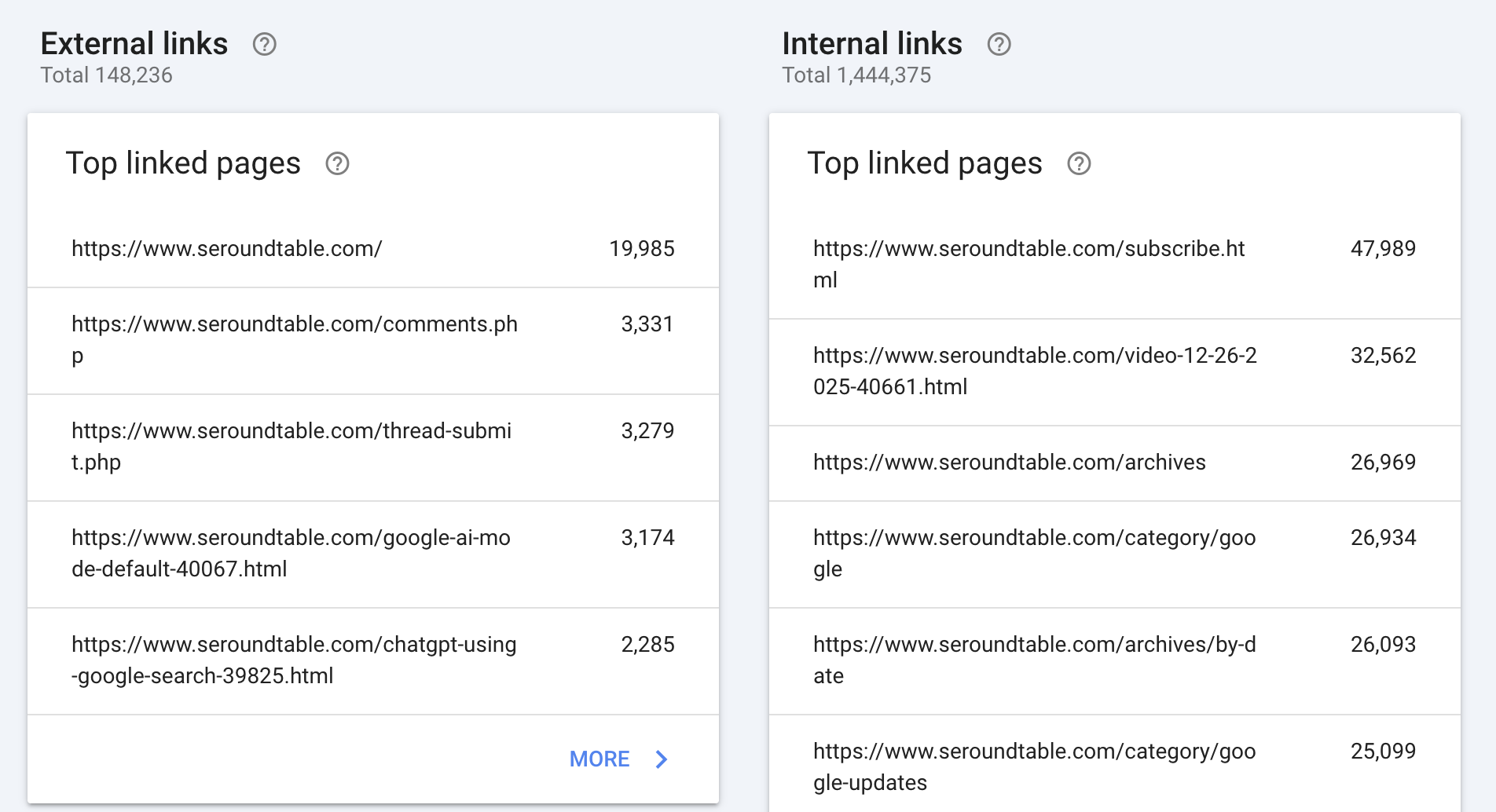Click the 19,985 link count value
Screen dimensions: 1496x812
(641, 249)
